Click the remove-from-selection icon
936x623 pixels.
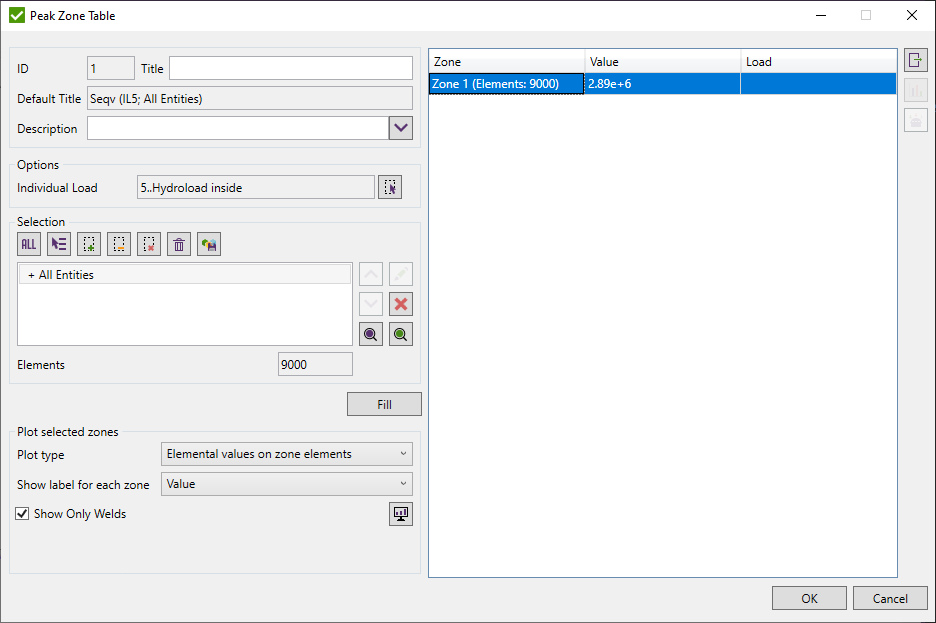pos(118,243)
